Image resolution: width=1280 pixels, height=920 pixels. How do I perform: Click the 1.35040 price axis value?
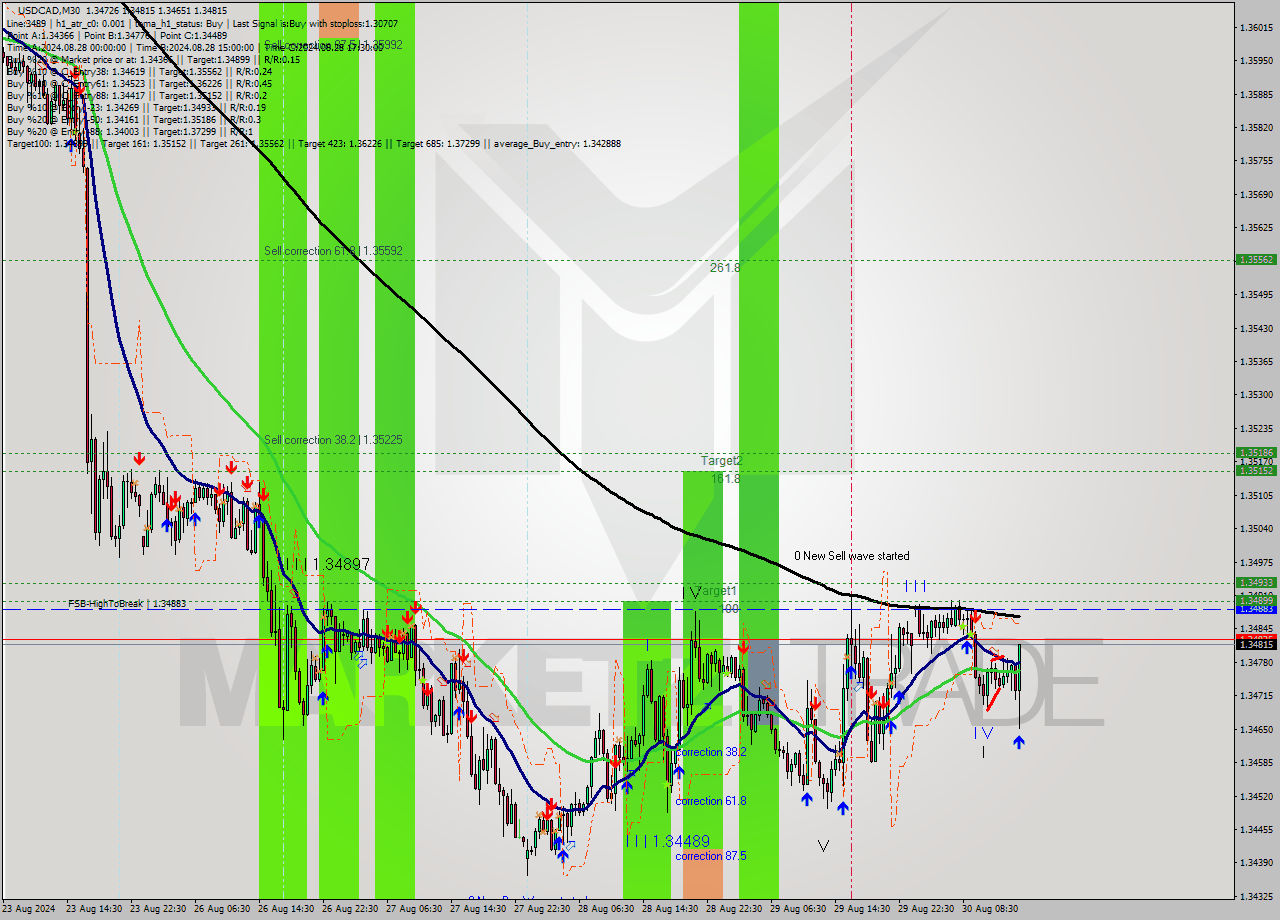[1256, 529]
